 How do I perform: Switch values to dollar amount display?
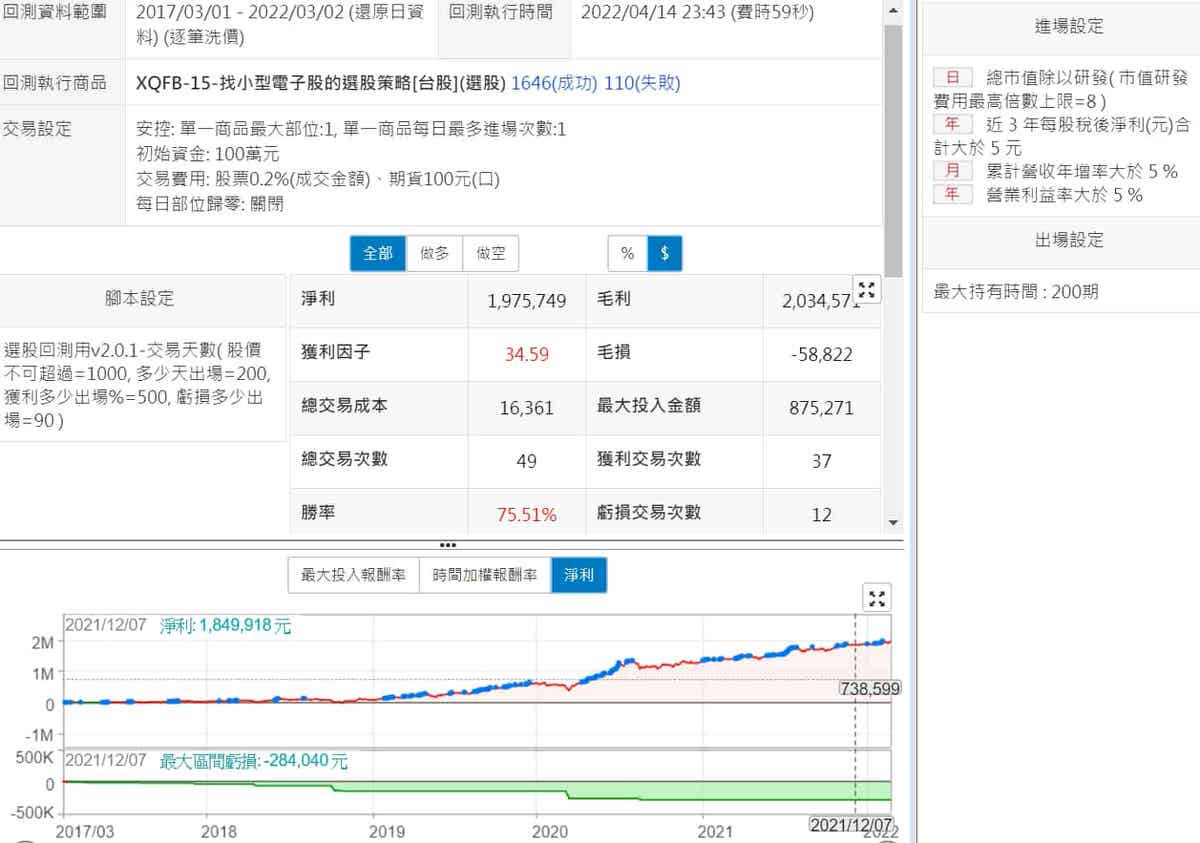click(x=665, y=254)
